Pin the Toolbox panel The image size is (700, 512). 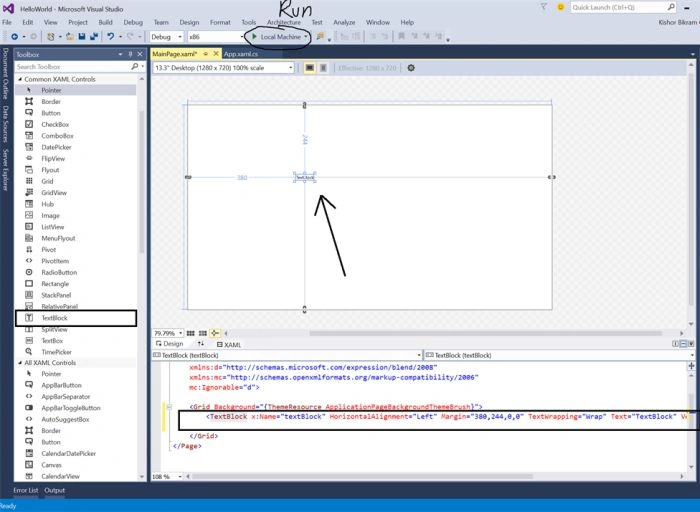(x=130, y=54)
